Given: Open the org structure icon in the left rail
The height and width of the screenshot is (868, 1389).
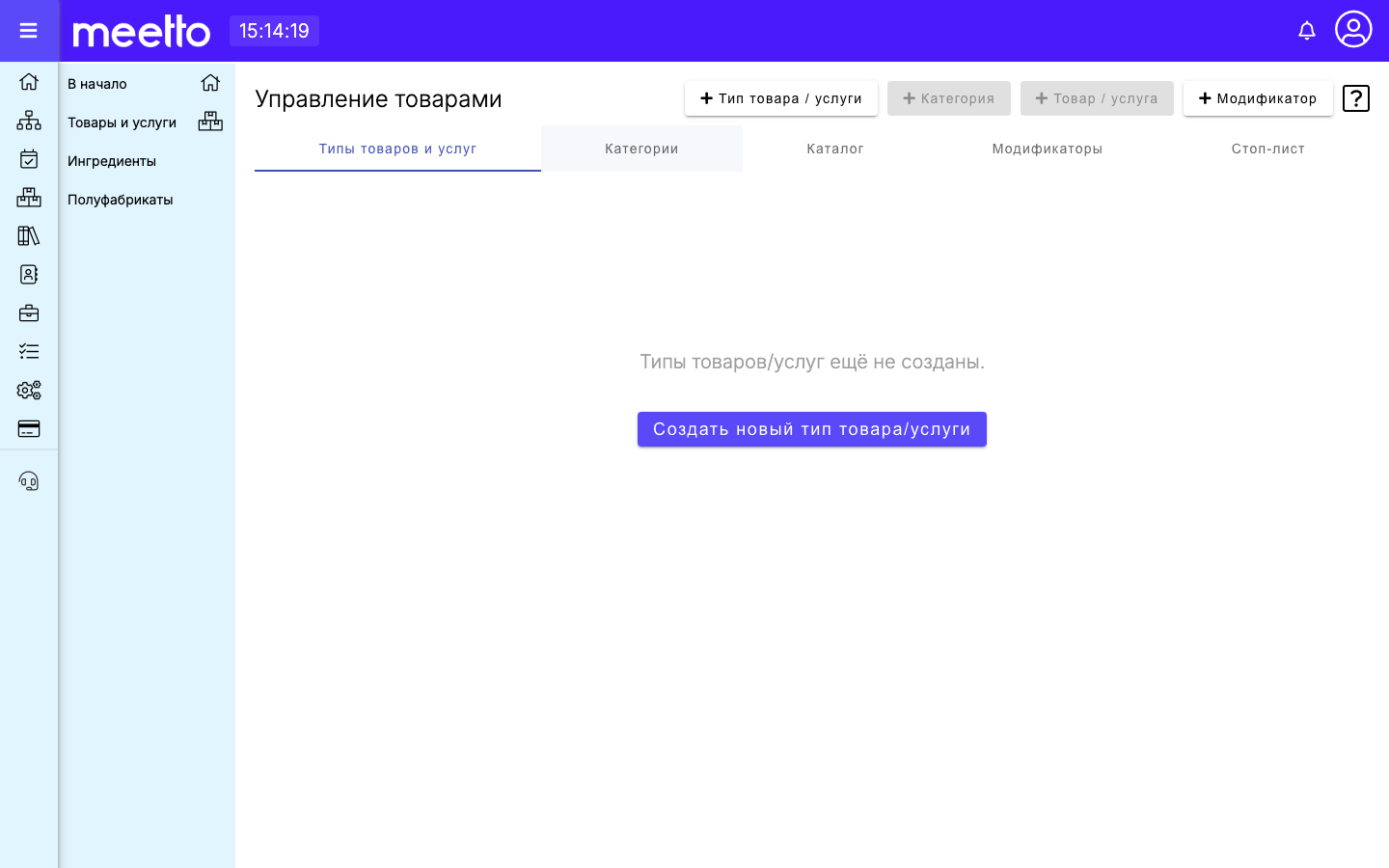Looking at the screenshot, I should pos(29,121).
